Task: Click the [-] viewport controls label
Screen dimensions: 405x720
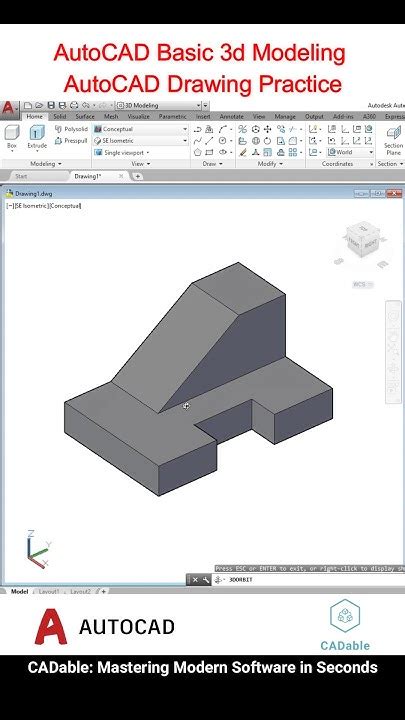Action: (x=10, y=206)
